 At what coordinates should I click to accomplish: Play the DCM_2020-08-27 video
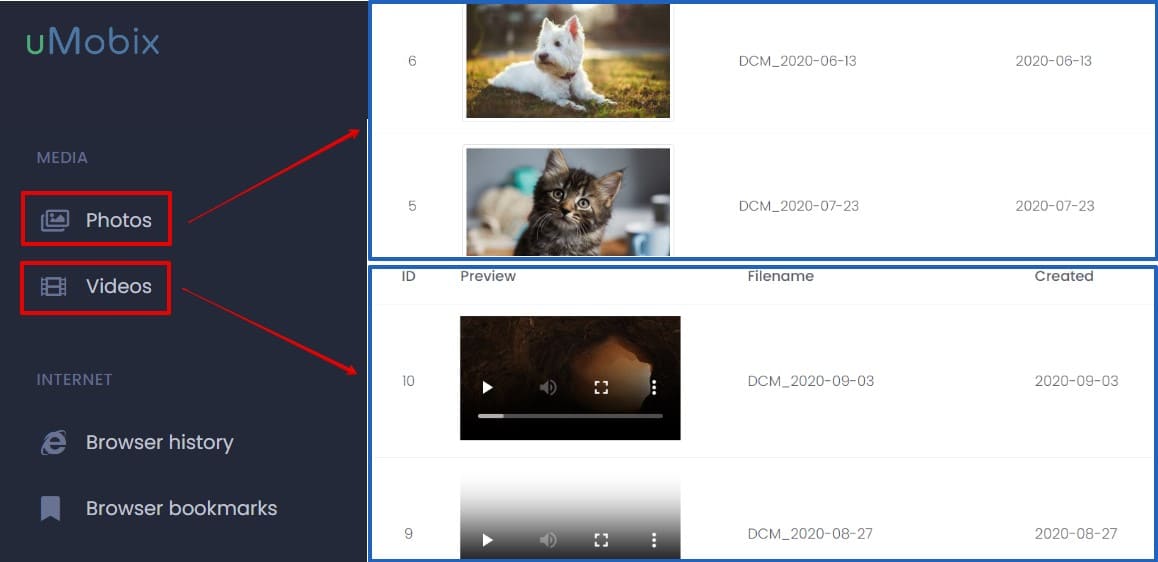coord(487,540)
